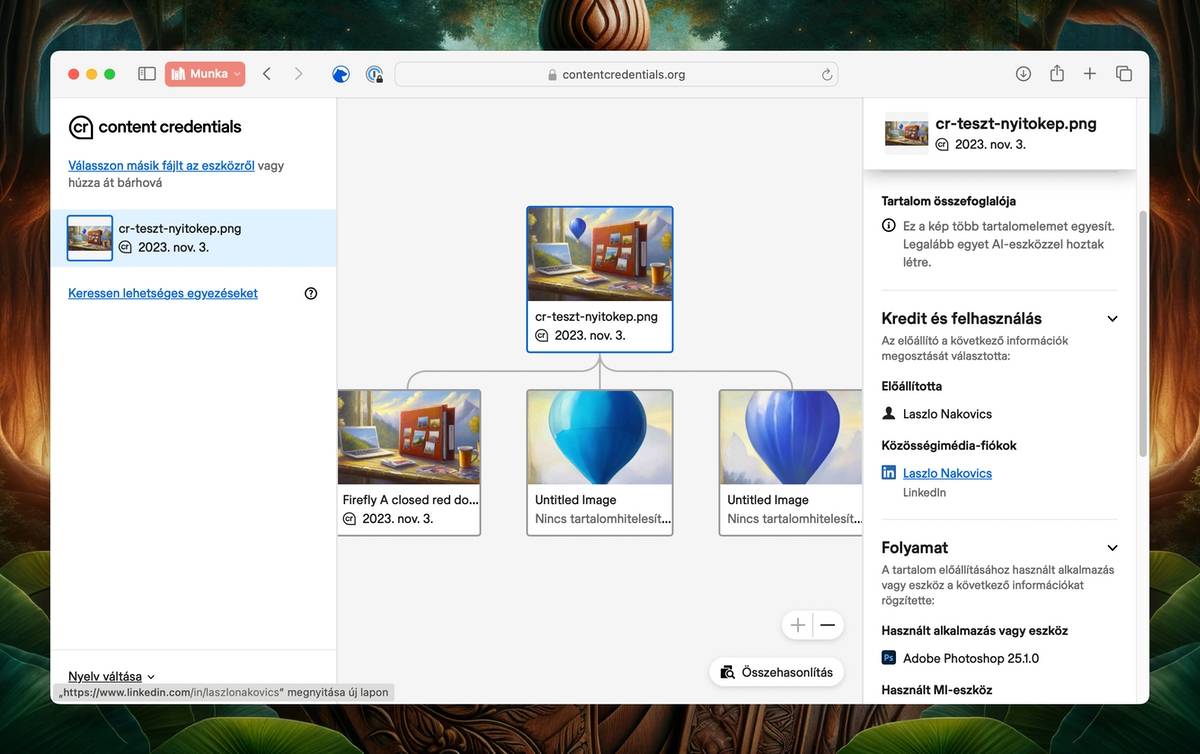Select the root cr-teszt-nyitokep.png tree node
The height and width of the screenshot is (754, 1200).
click(600, 279)
